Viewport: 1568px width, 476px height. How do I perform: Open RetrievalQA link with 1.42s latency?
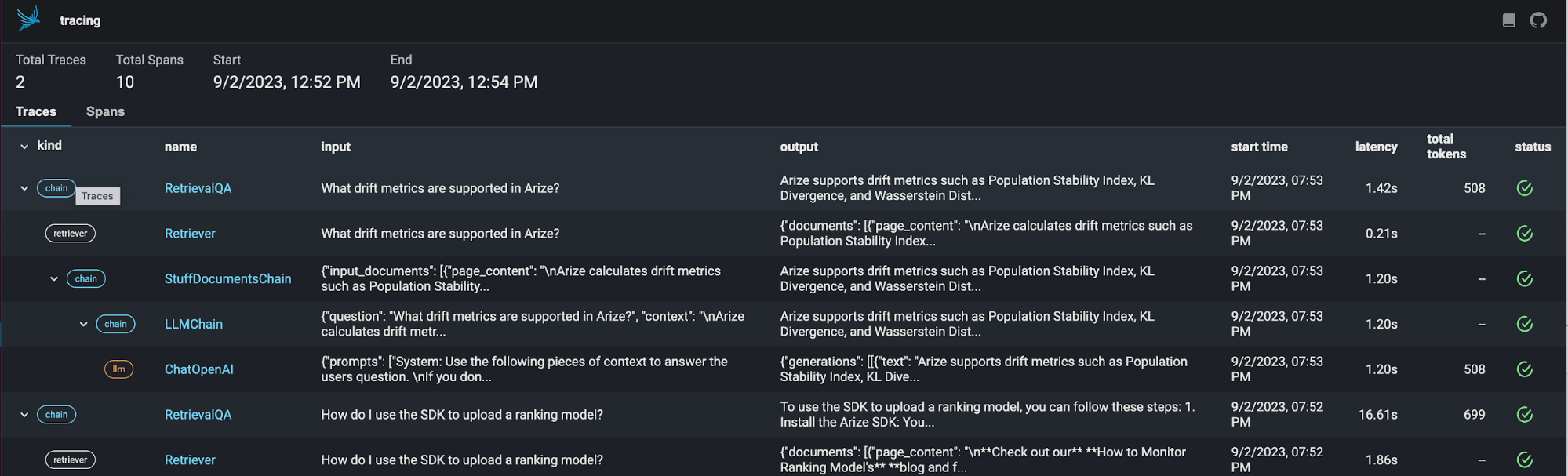(198, 188)
